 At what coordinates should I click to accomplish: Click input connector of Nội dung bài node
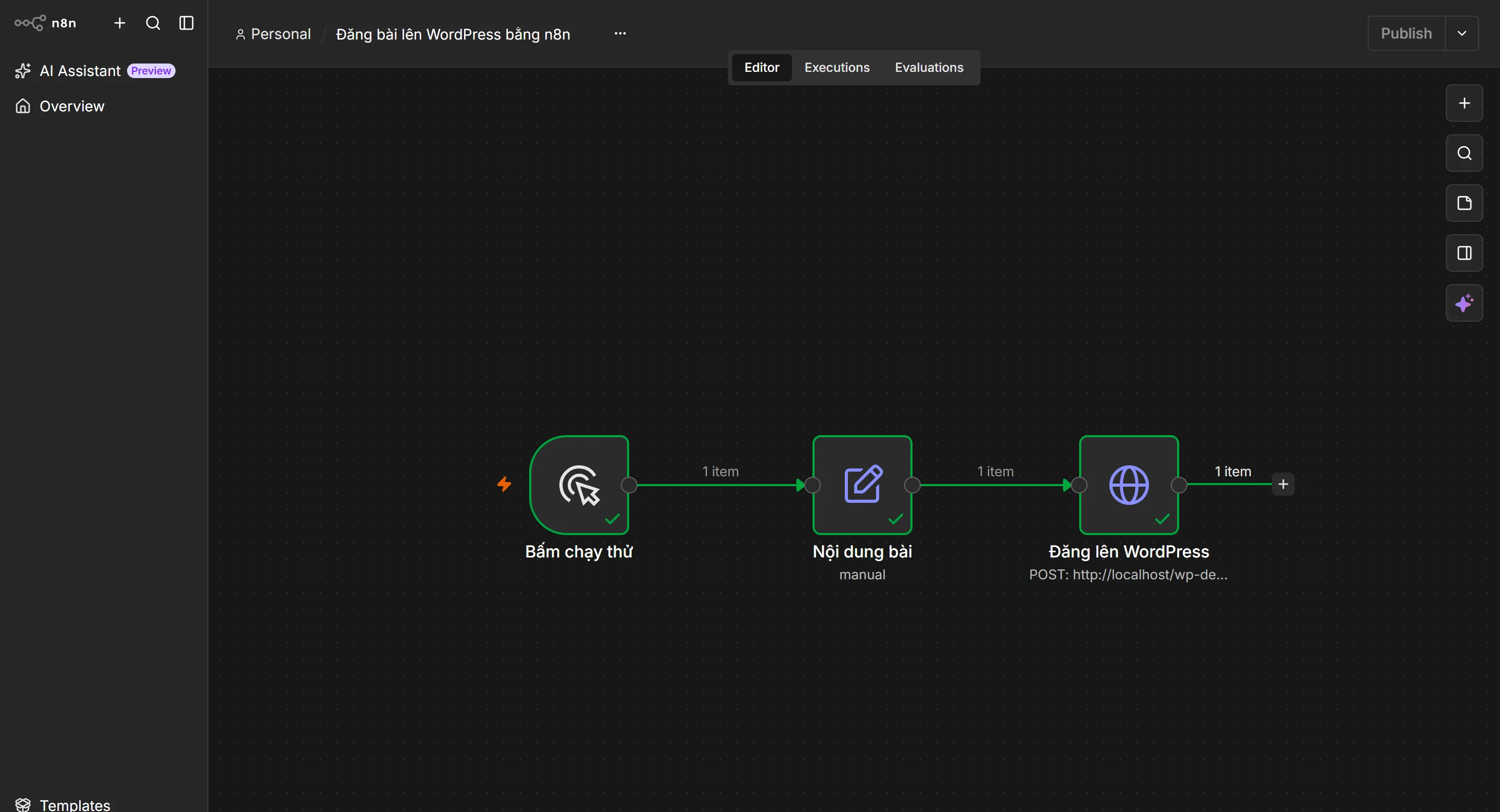pos(813,485)
